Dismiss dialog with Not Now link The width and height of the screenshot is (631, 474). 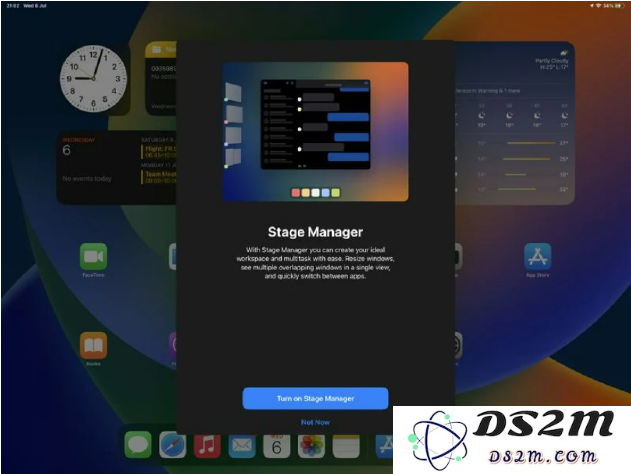[x=315, y=422]
